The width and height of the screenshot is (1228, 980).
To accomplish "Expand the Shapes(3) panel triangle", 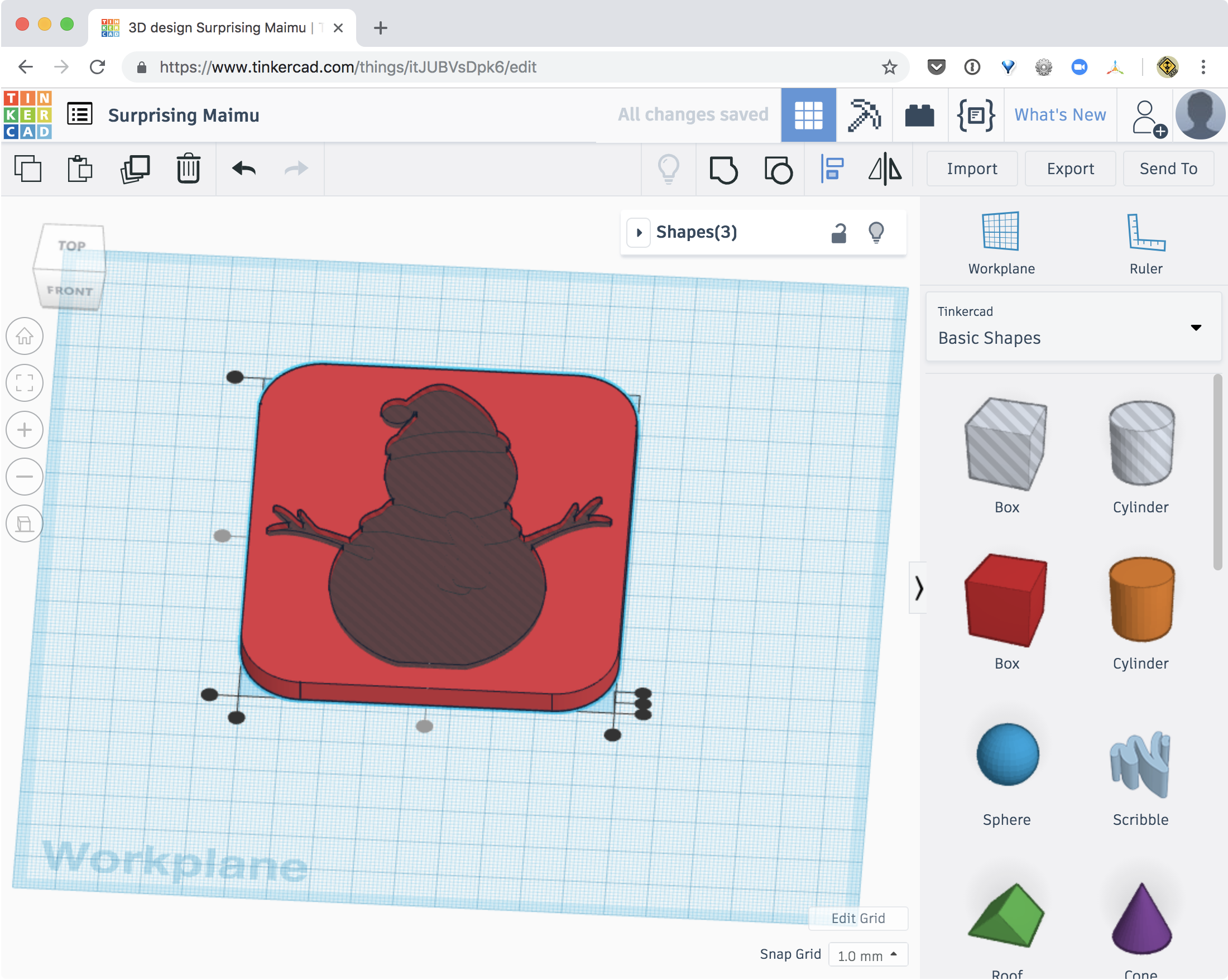I will [x=639, y=232].
